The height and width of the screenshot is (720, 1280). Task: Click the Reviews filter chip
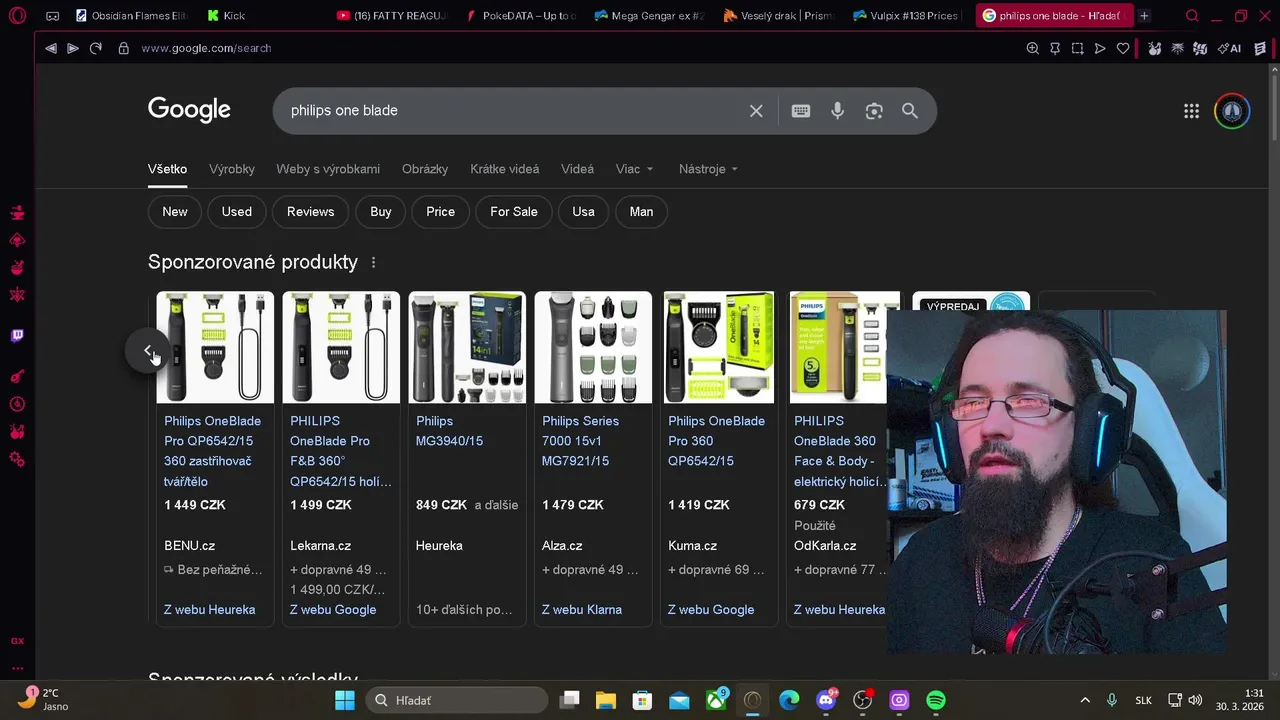(x=311, y=212)
